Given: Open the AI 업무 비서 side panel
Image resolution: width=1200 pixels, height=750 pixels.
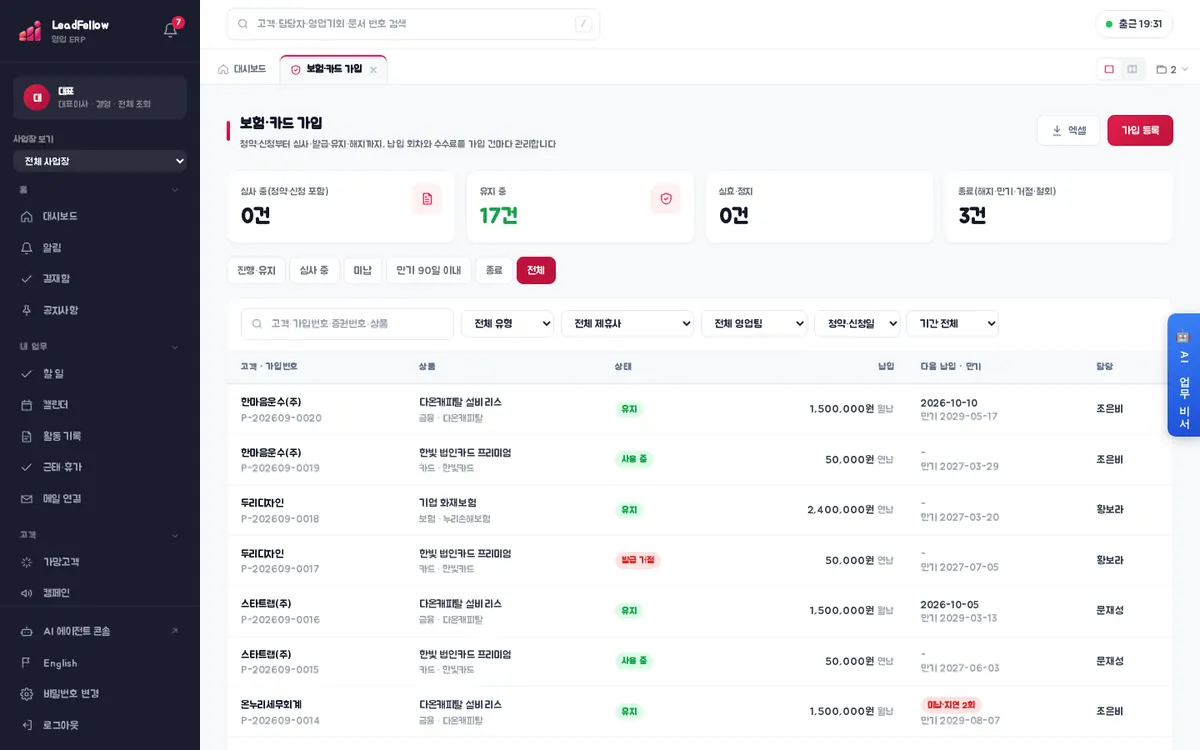Looking at the screenshot, I should click(x=1183, y=375).
